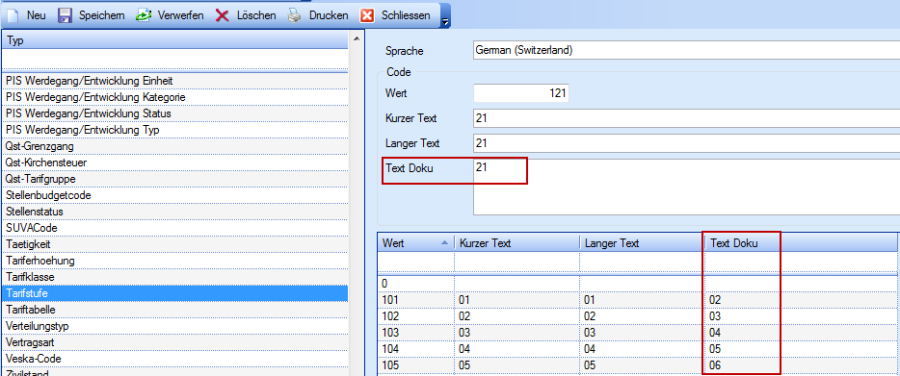Click the Löschen toolbar label

point(256,15)
